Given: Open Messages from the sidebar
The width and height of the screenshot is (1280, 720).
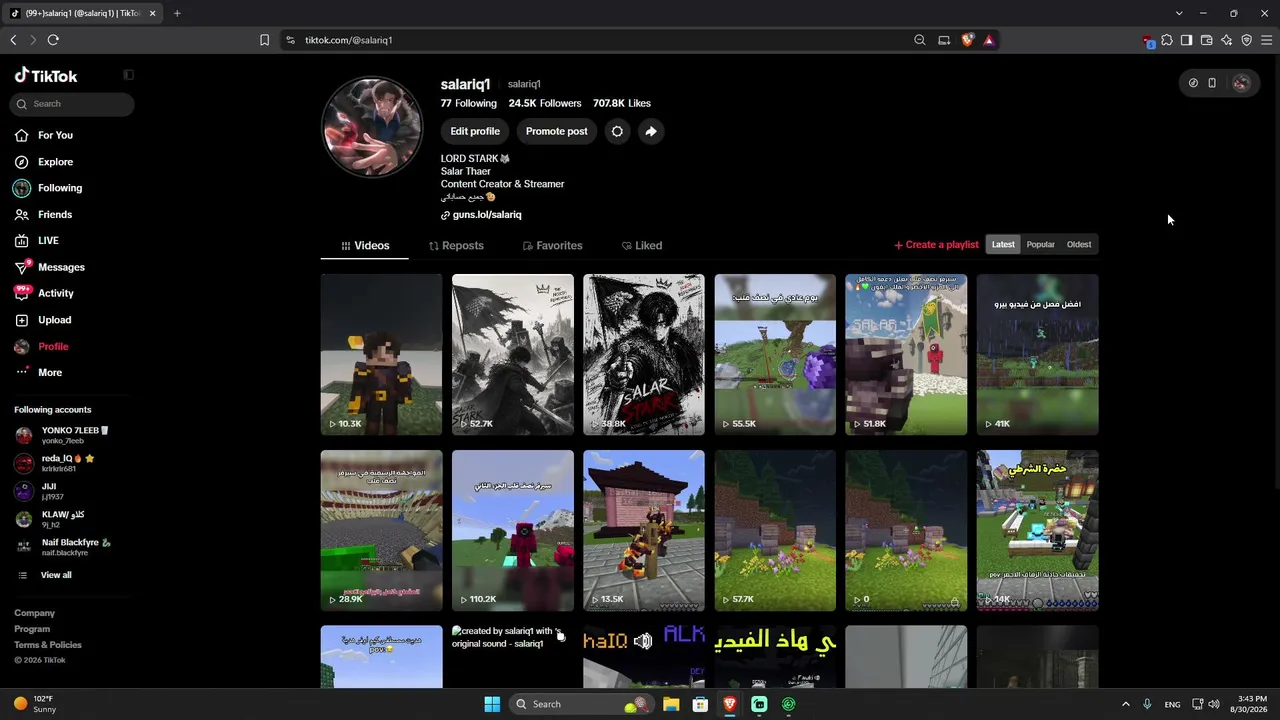Looking at the screenshot, I should point(49,267).
